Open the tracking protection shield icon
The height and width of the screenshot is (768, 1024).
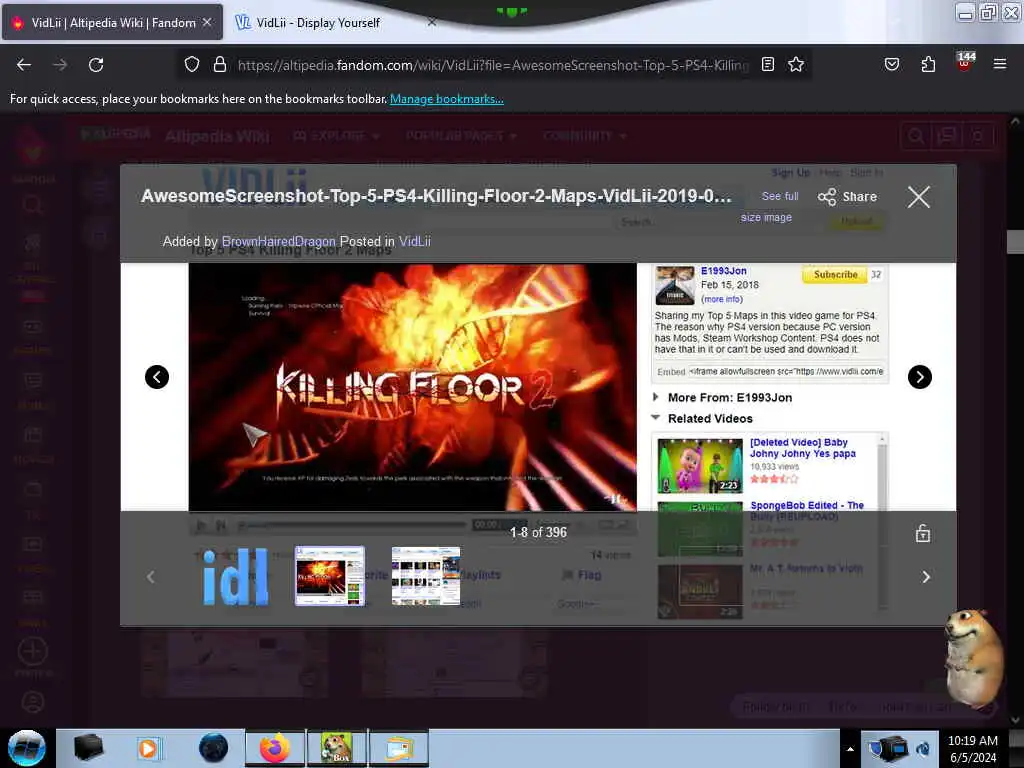tap(191, 65)
